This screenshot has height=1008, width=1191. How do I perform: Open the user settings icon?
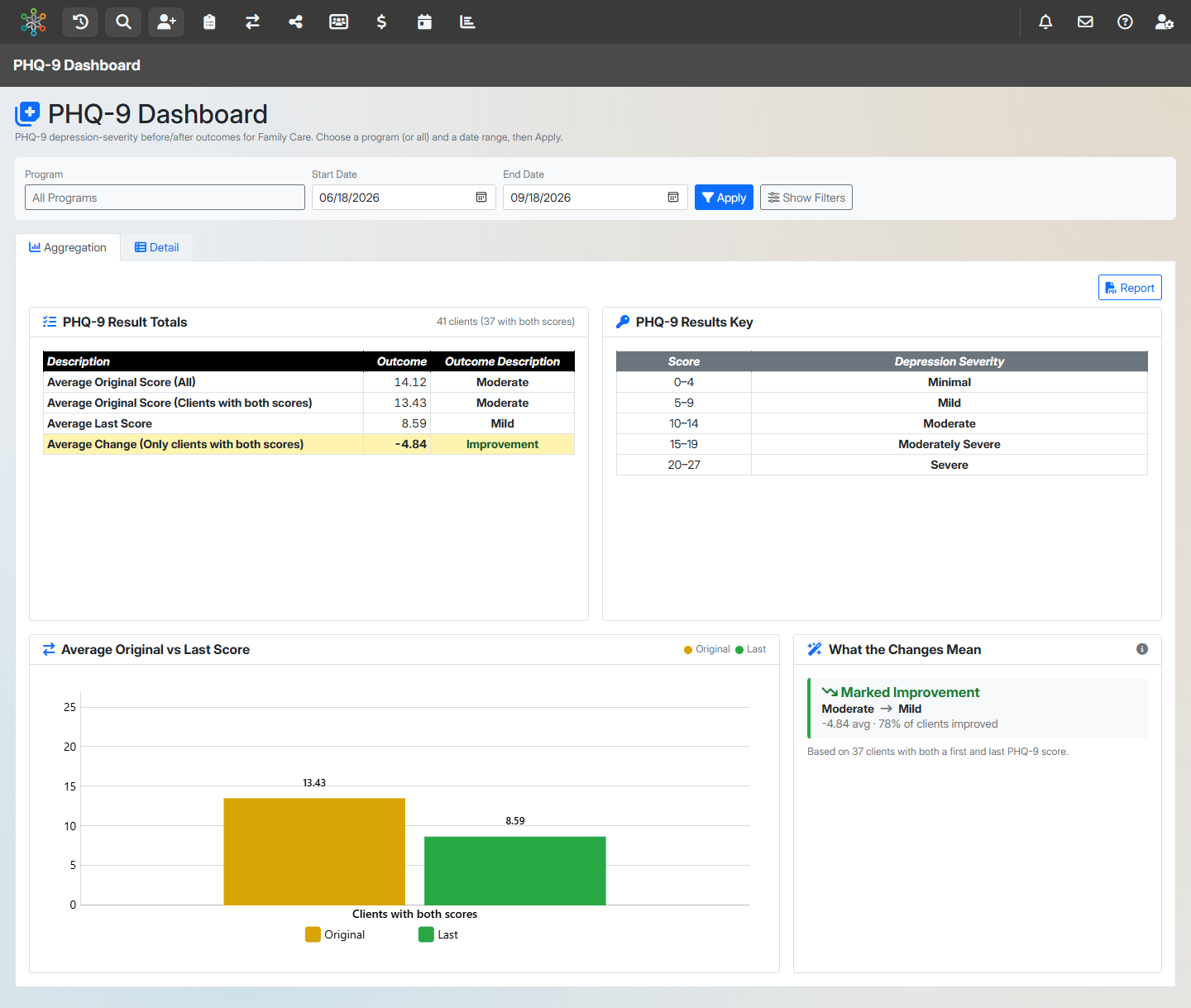pyautogui.click(x=1165, y=22)
